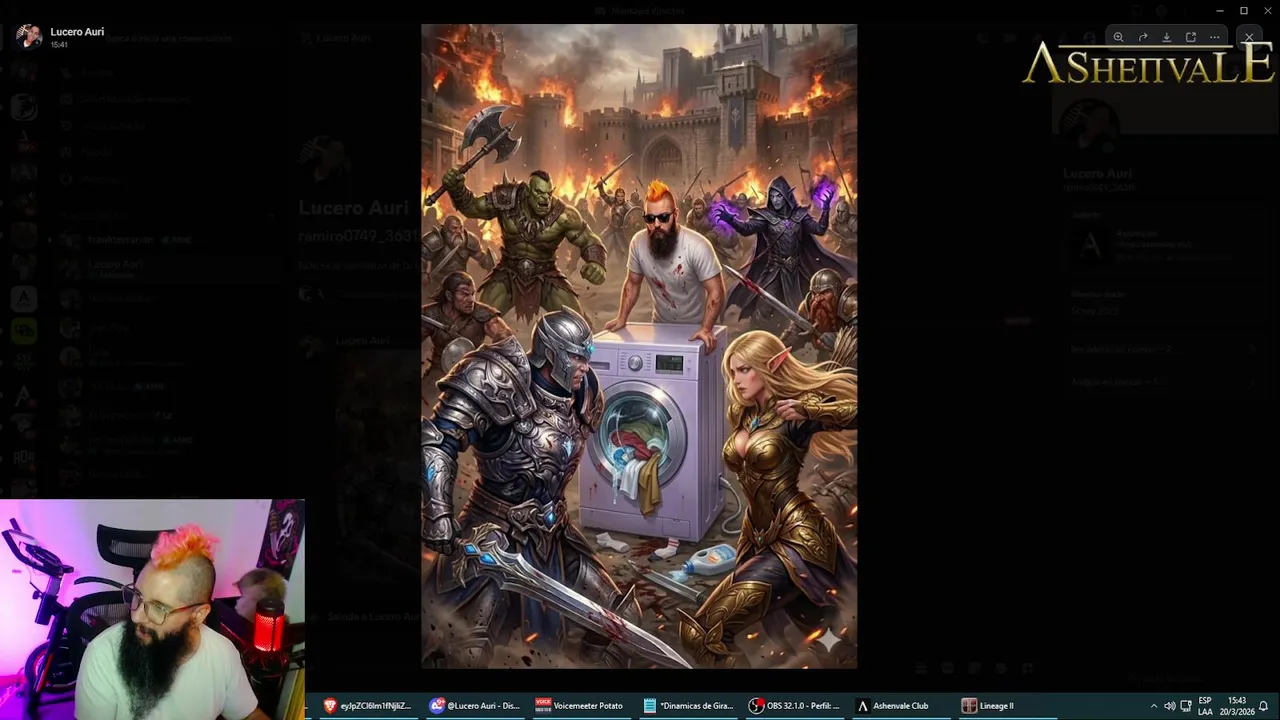1280x720 pixels.
Task: Download the image from viewer toolbar
Action: coord(1166,37)
